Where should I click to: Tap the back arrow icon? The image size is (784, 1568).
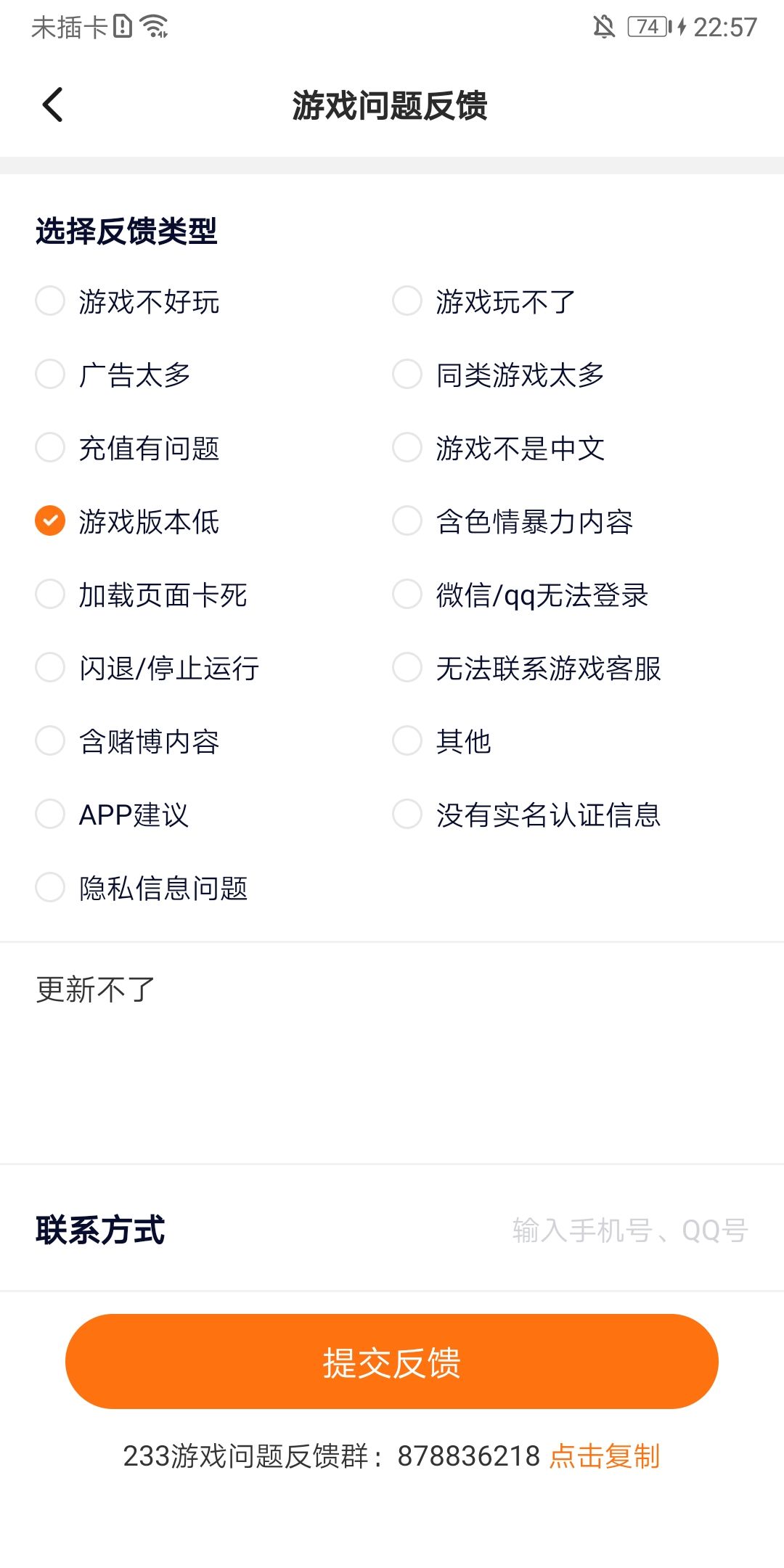point(53,105)
